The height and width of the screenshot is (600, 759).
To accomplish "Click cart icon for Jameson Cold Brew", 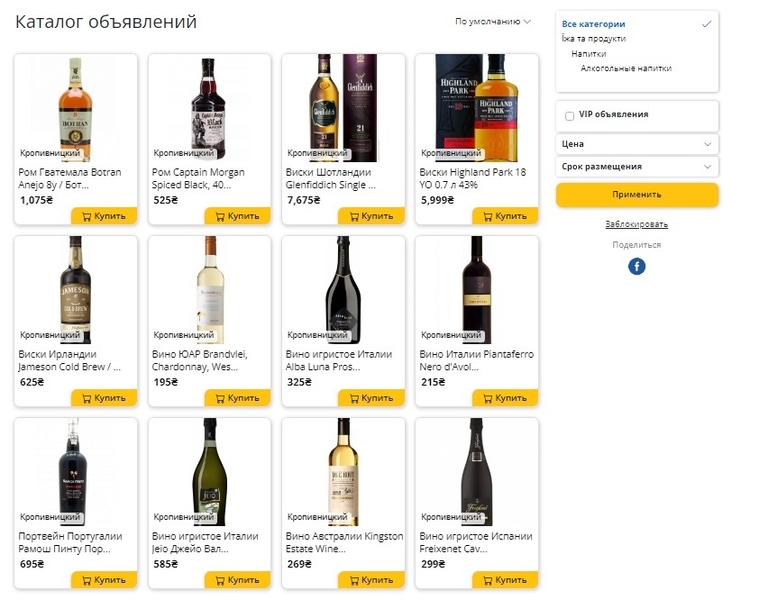I will click(87, 398).
